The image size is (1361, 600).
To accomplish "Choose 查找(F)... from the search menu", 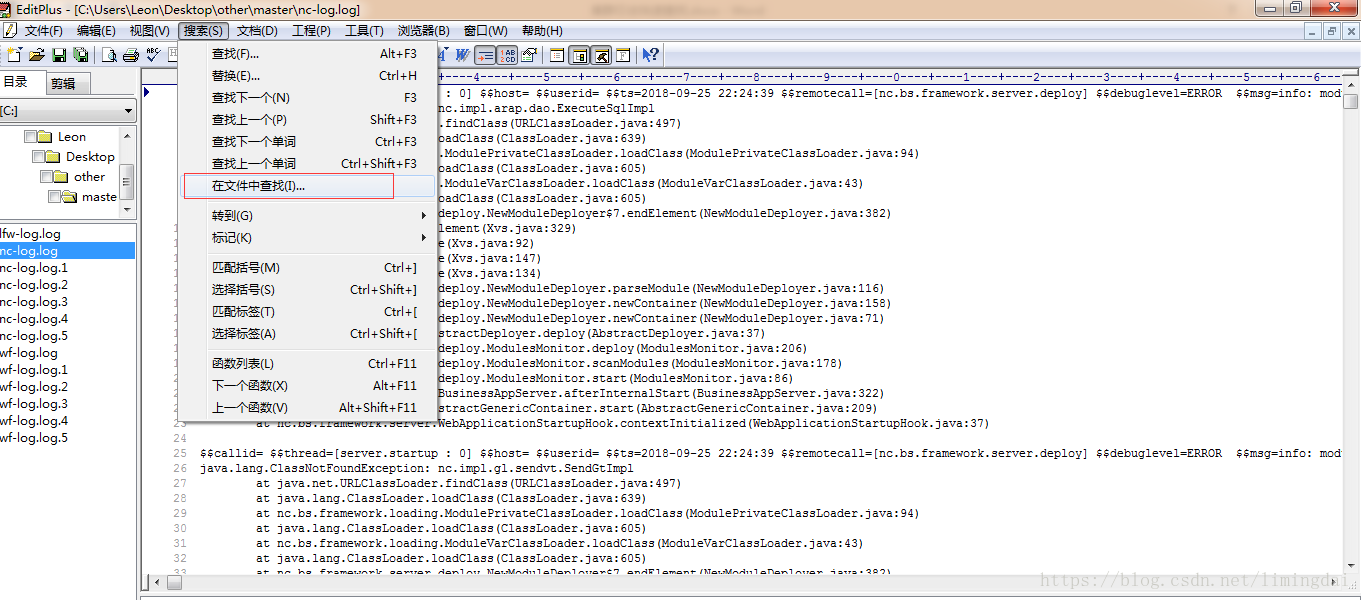I will (307, 54).
